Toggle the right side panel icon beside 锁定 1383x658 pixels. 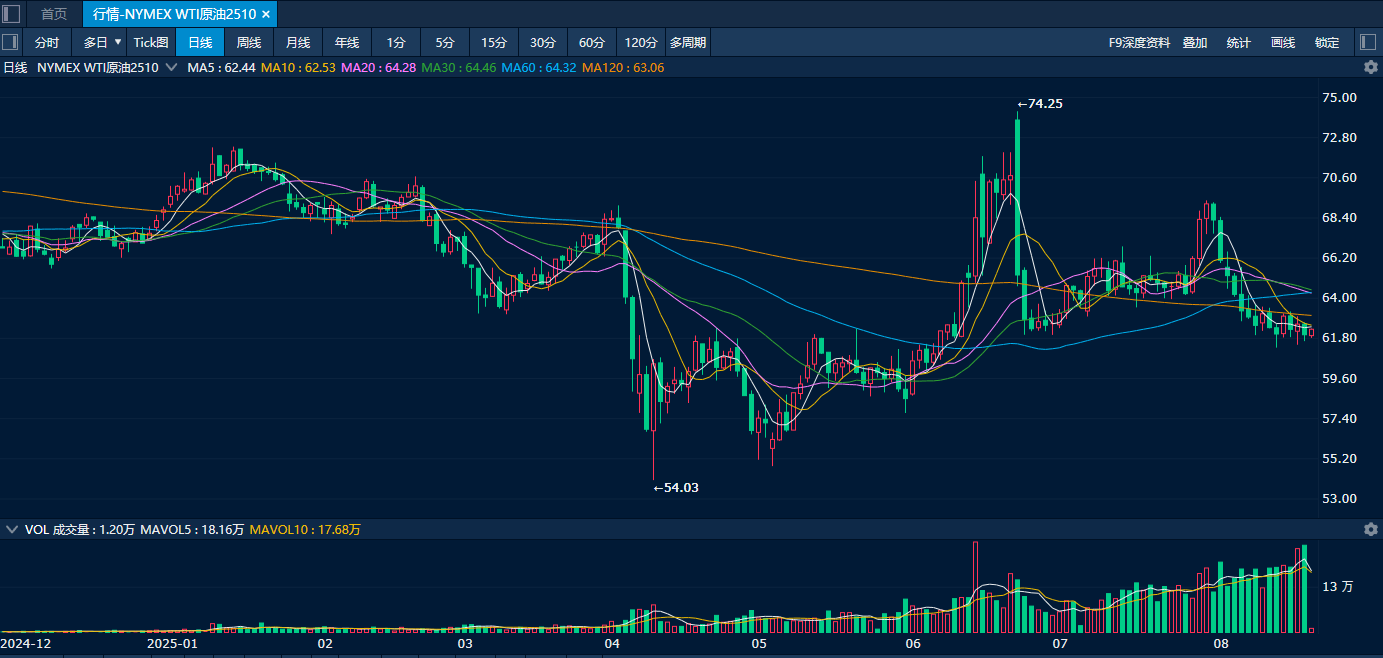tap(1368, 42)
